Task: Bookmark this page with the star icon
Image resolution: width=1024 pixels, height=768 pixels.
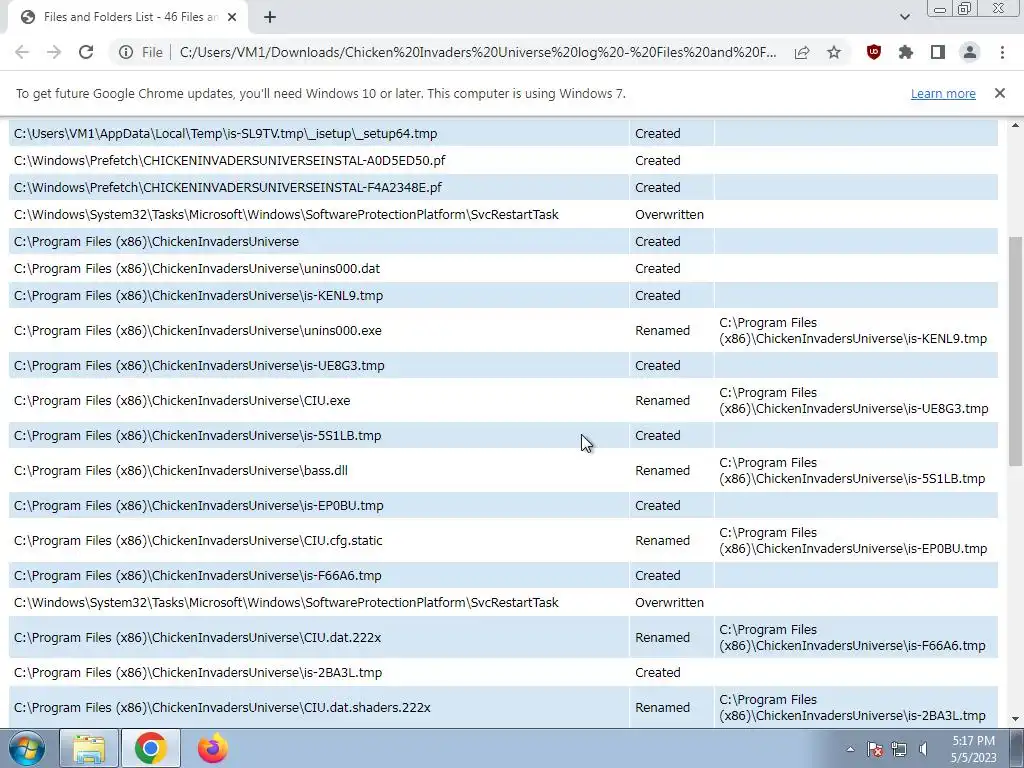Action: click(x=834, y=52)
